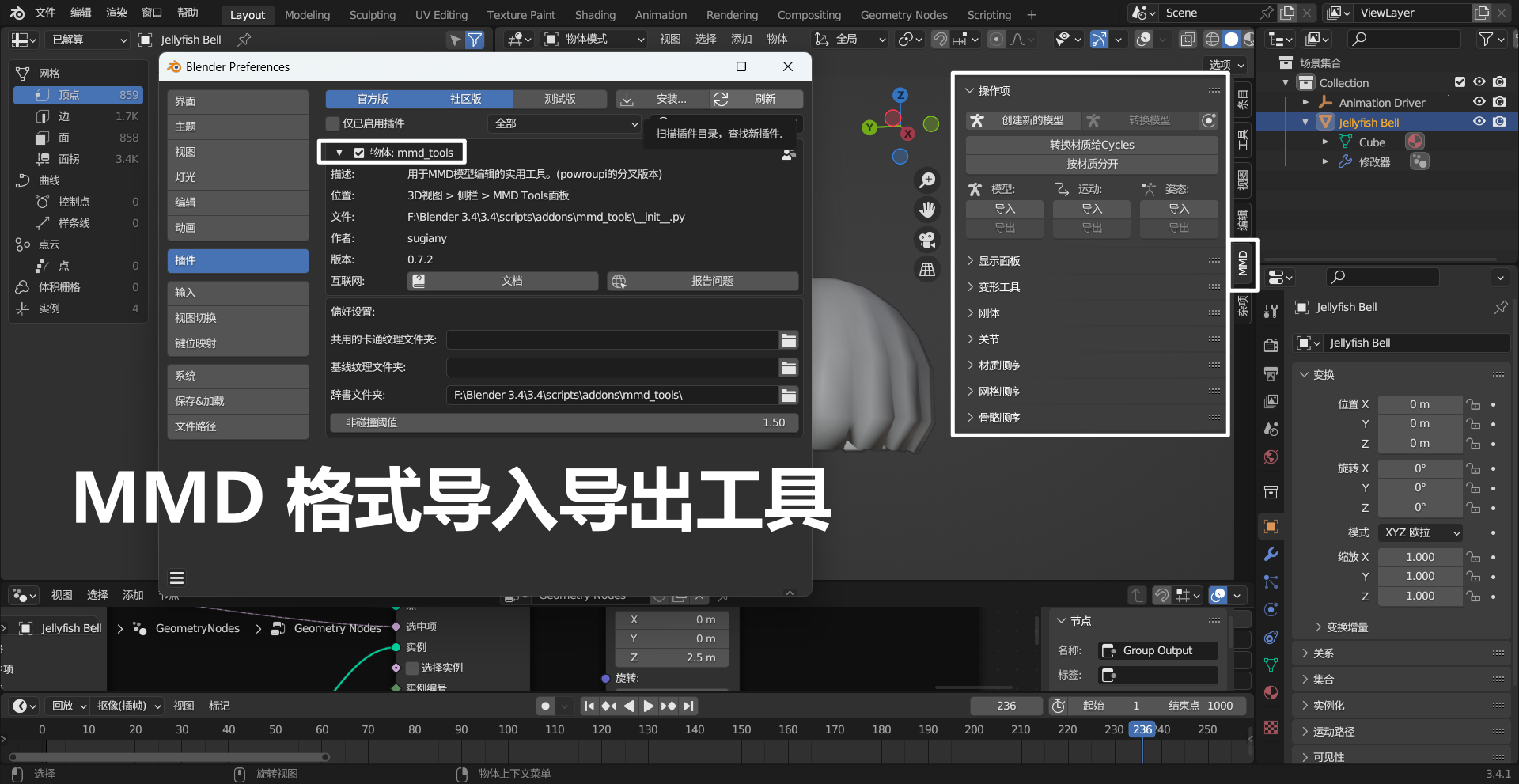Collapse the mmd_tools addon details triangle
Image resolution: width=1519 pixels, height=784 pixels.
[339, 153]
